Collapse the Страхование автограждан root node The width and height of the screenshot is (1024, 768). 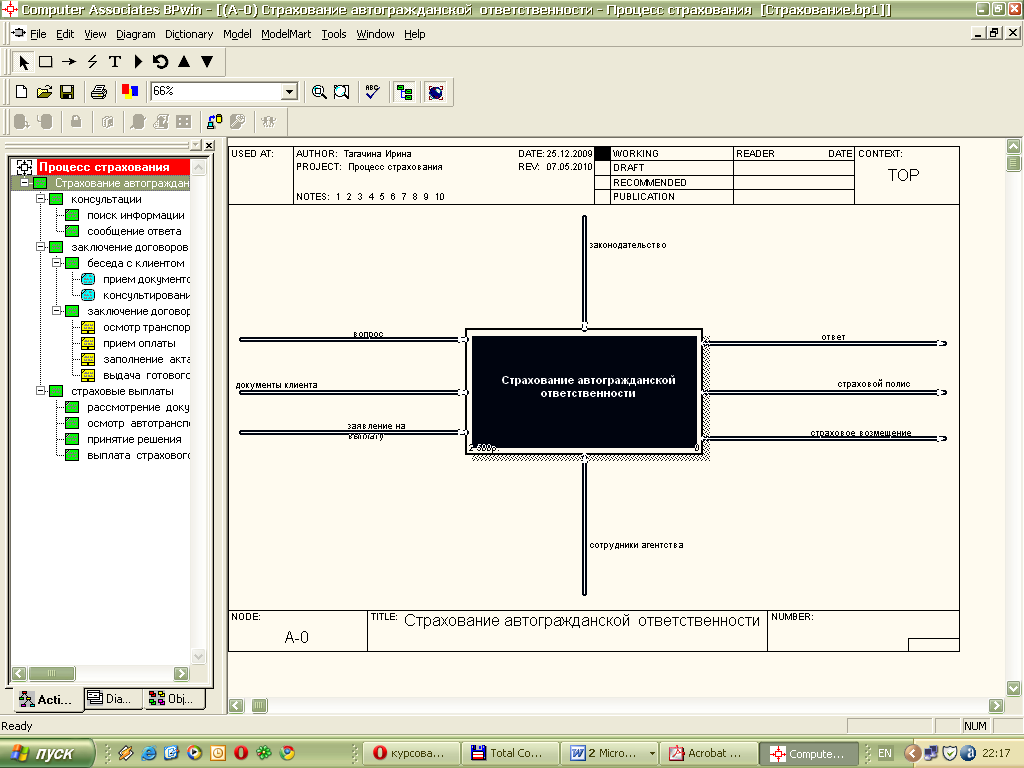pos(24,183)
